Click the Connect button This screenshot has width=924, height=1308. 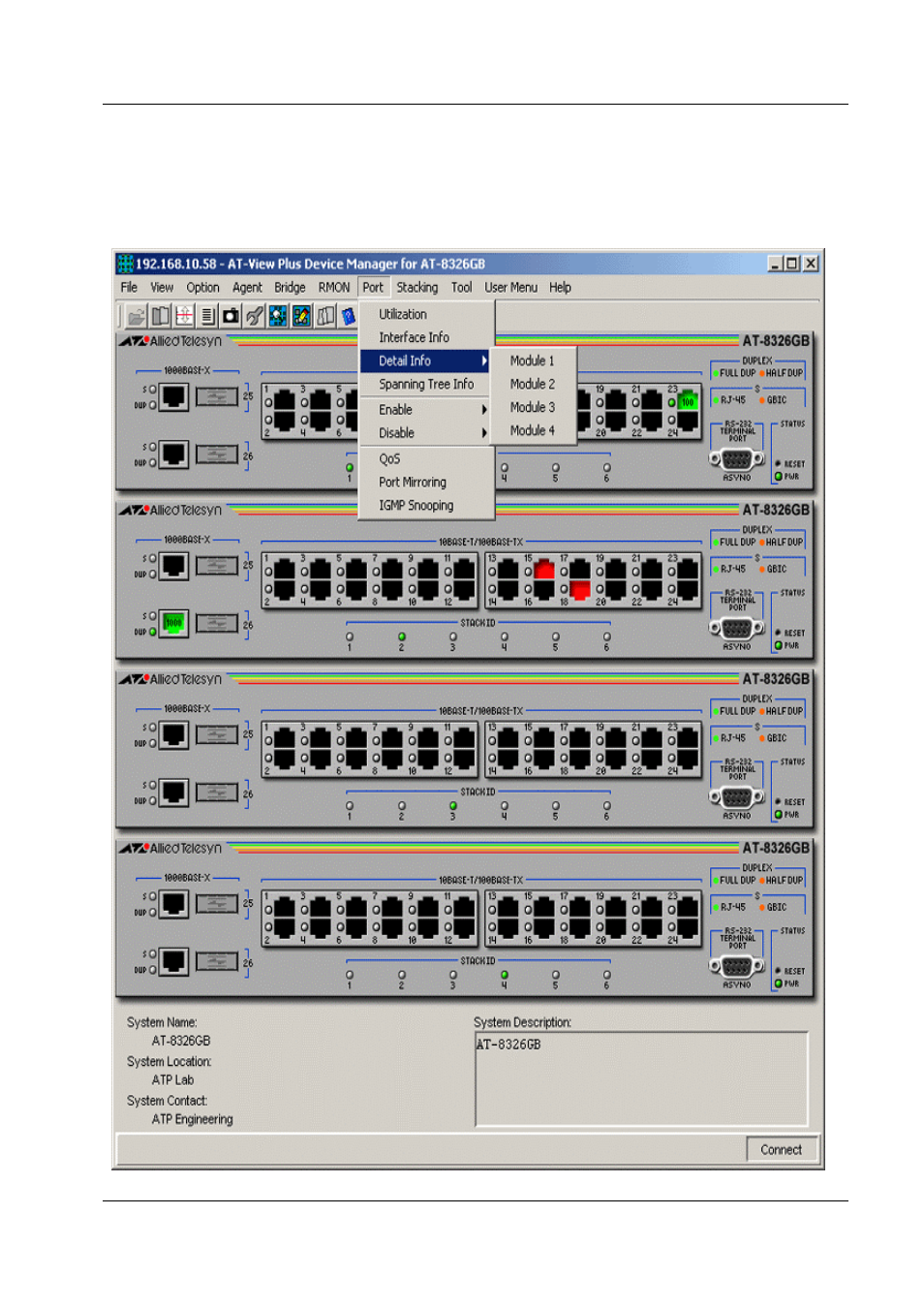[x=782, y=1150]
